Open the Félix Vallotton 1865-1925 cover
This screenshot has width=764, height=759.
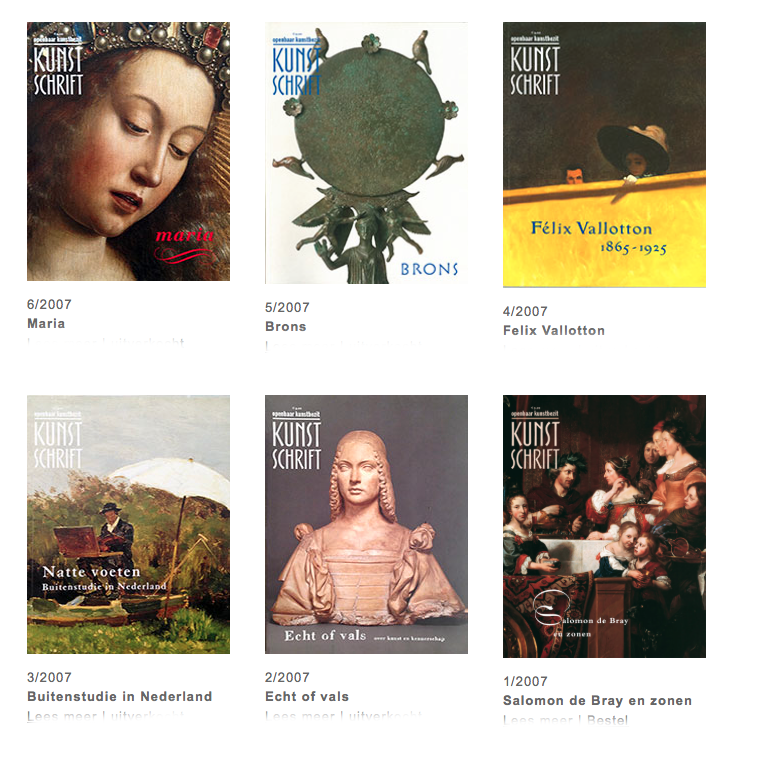coord(604,154)
